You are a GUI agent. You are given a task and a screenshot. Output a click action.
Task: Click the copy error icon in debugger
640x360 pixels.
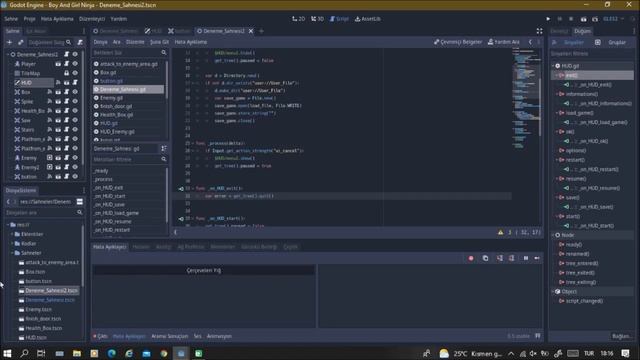pos(485,258)
